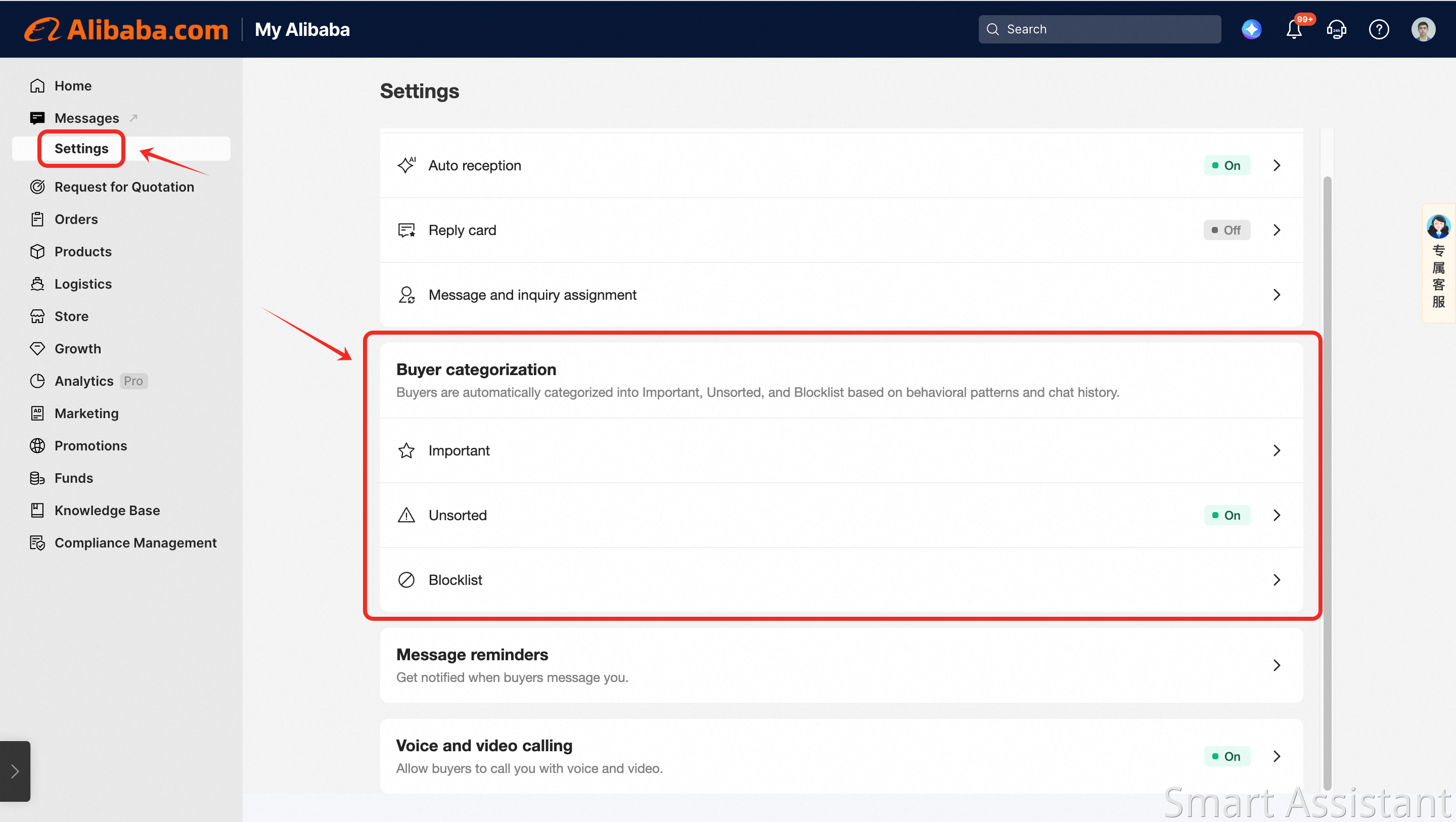Expand the Message reminders chevron
This screenshot has width=1456, height=822.
point(1277,665)
